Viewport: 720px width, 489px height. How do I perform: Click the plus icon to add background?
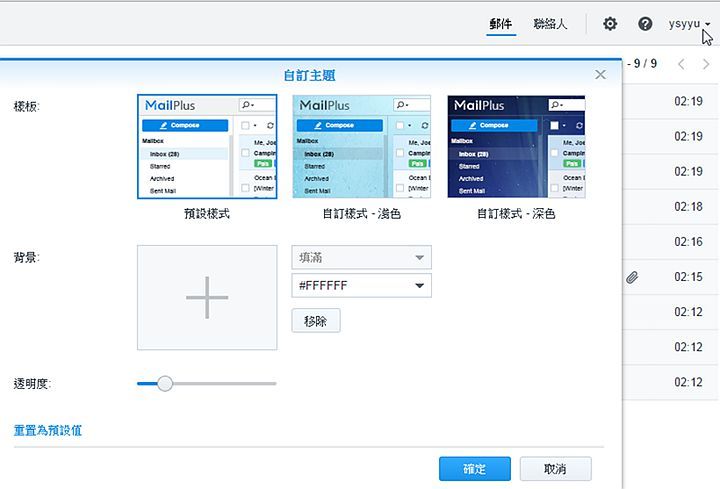(207, 298)
